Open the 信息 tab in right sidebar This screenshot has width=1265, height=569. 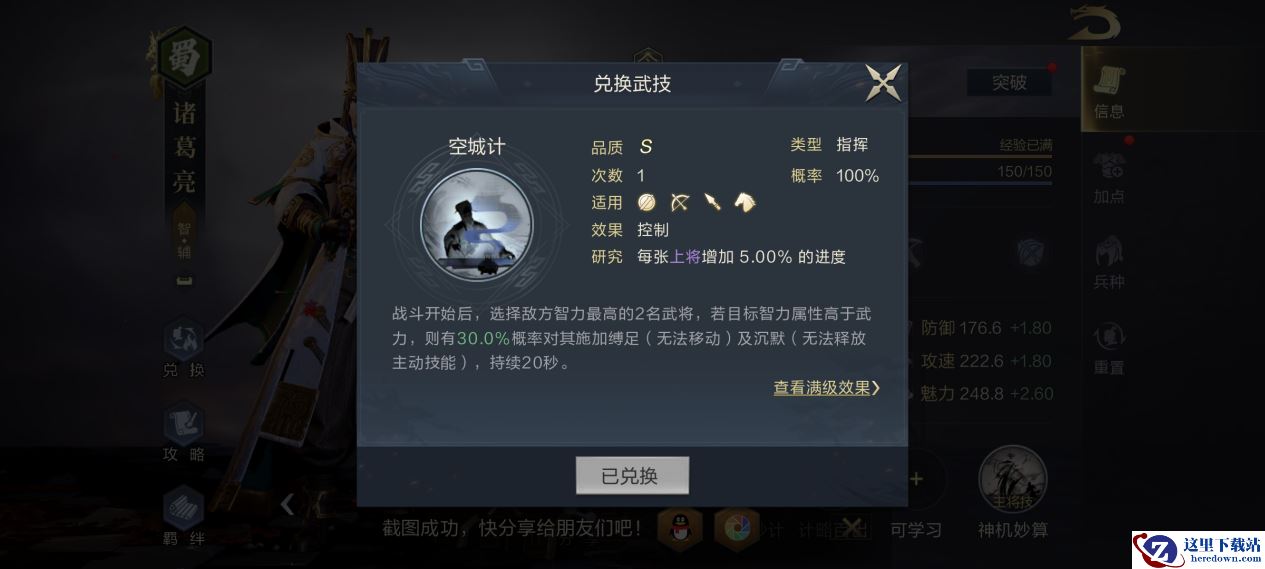(1109, 91)
